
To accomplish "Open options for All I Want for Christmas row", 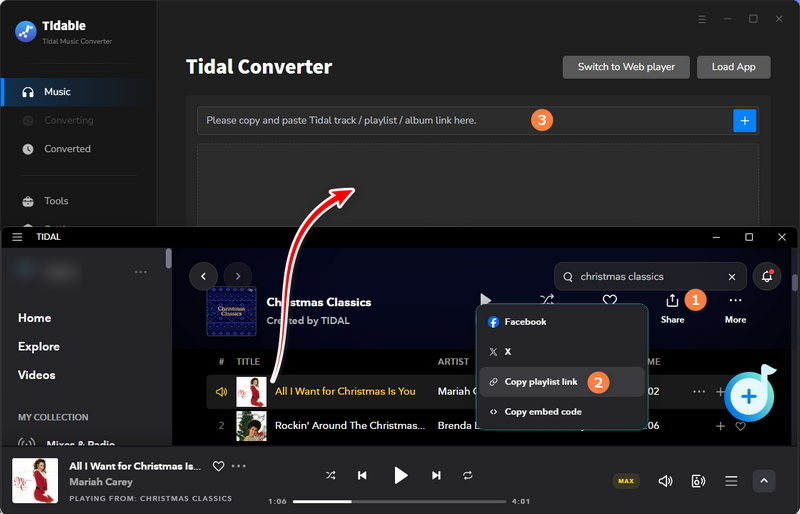I will click(699, 391).
